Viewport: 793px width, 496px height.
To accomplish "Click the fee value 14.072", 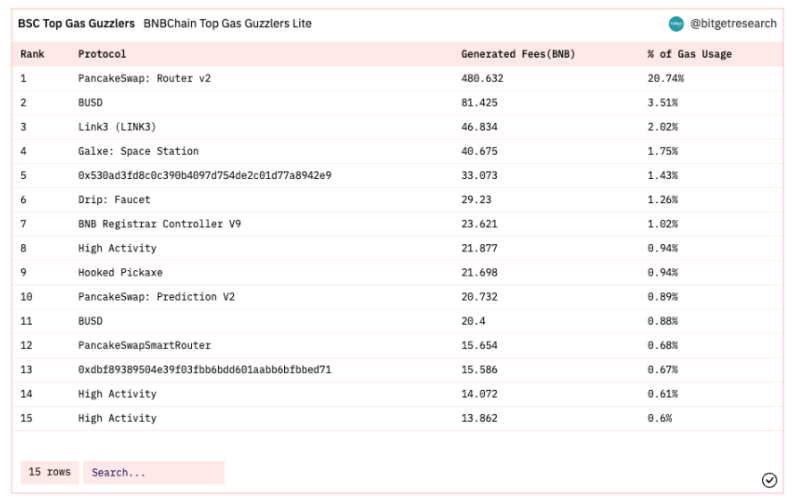I will (479, 394).
